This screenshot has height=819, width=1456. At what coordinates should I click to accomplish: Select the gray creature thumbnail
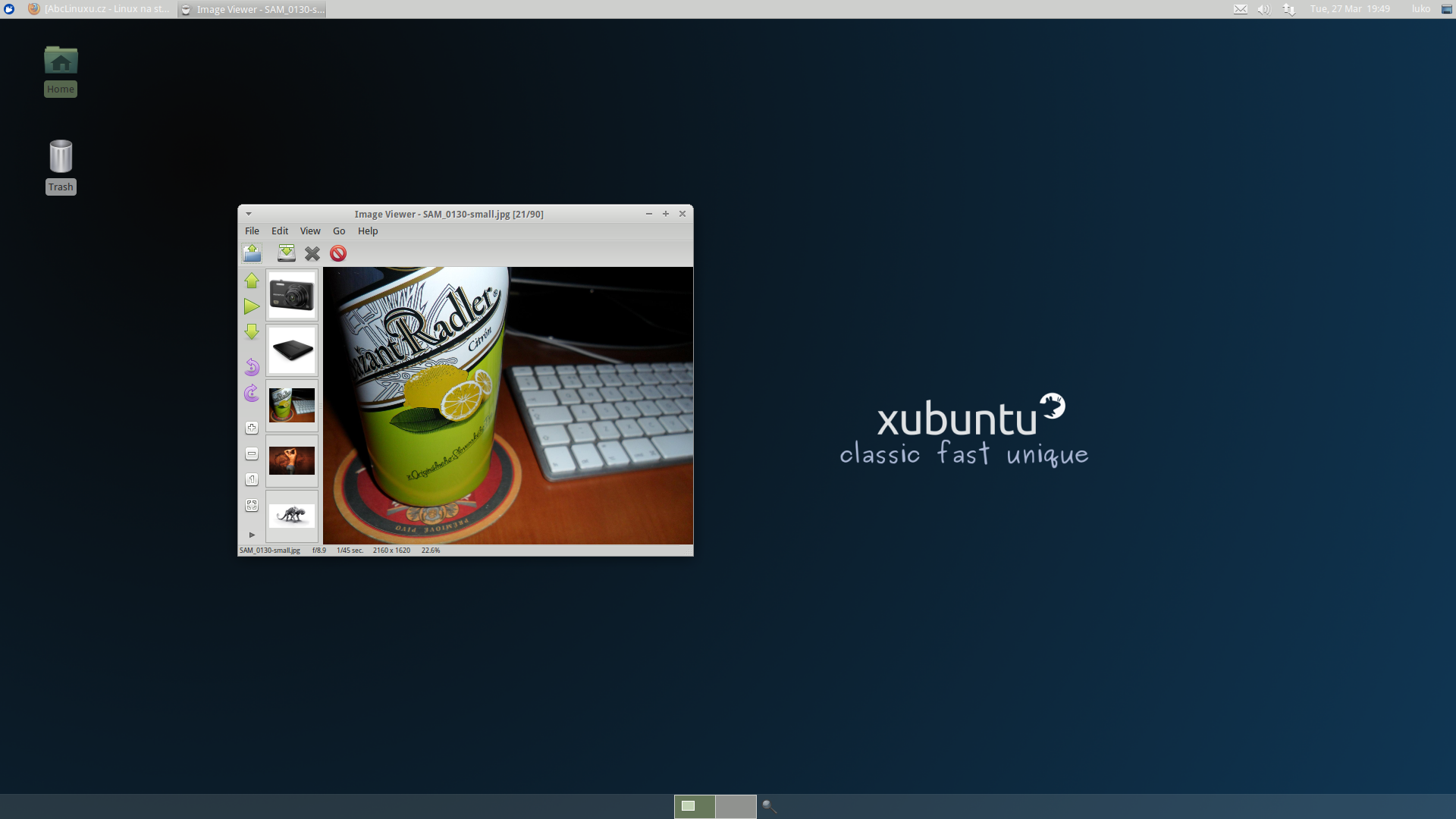click(x=292, y=516)
